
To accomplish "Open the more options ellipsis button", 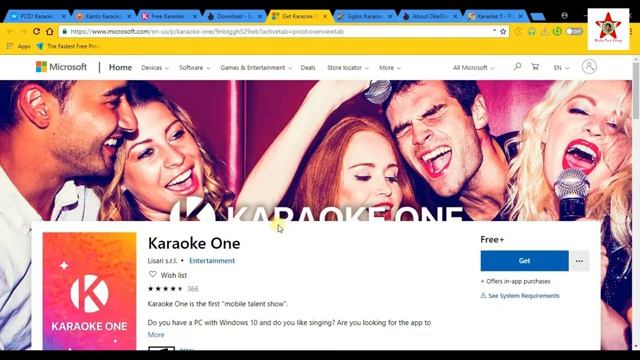I will point(579,261).
